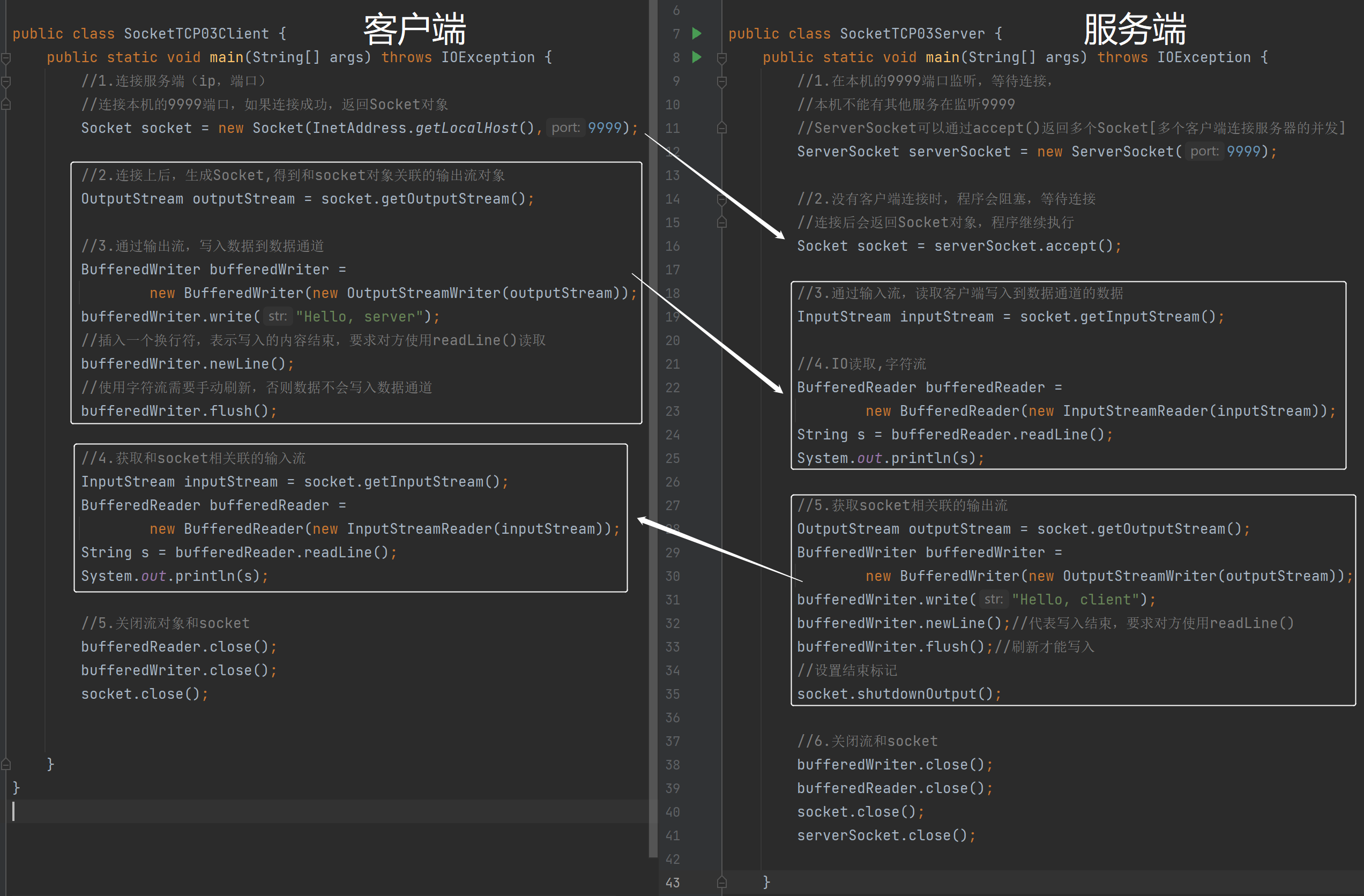The image size is (1364, 896).
Task: Click fold end marker at client main closing brace
Action: [6, 764]
